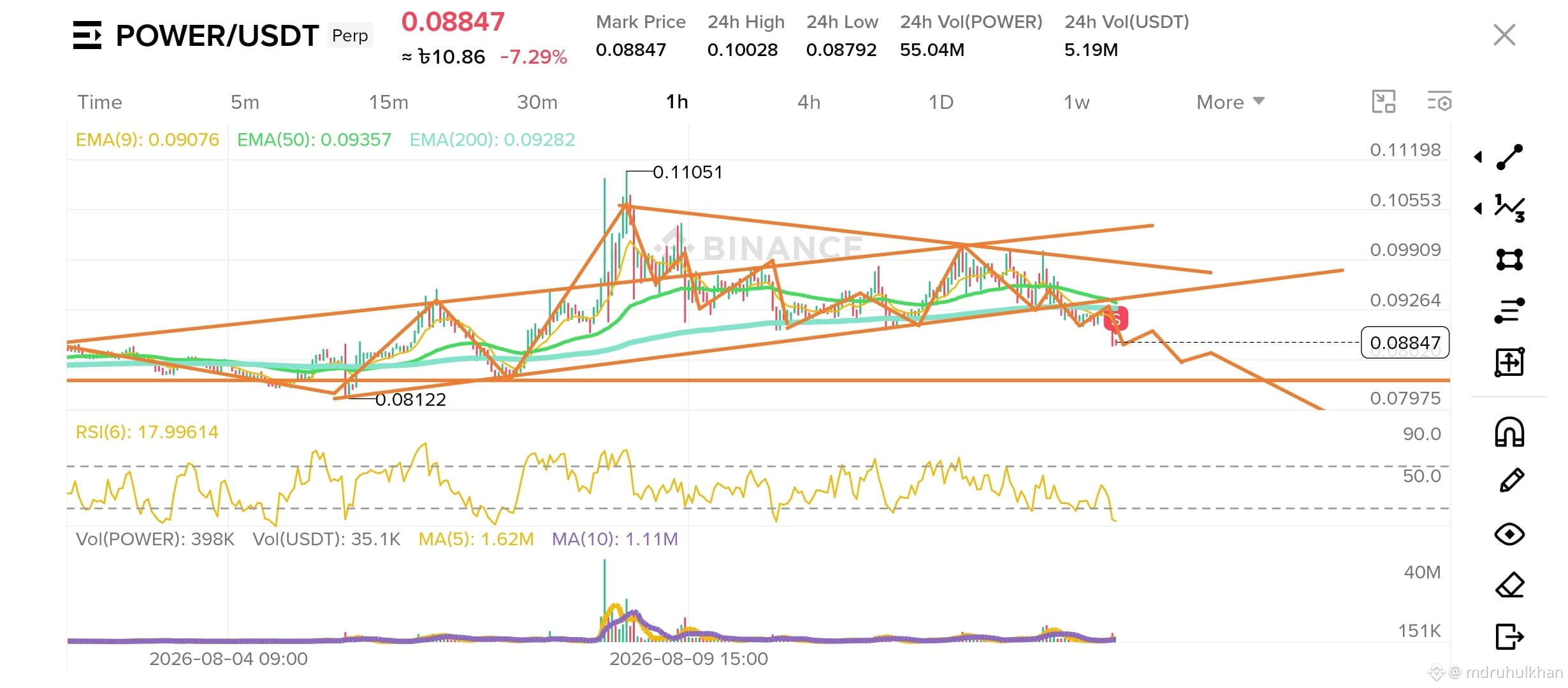
Task: Switch to the 1w timeframe
Action: click(1077, 102)
